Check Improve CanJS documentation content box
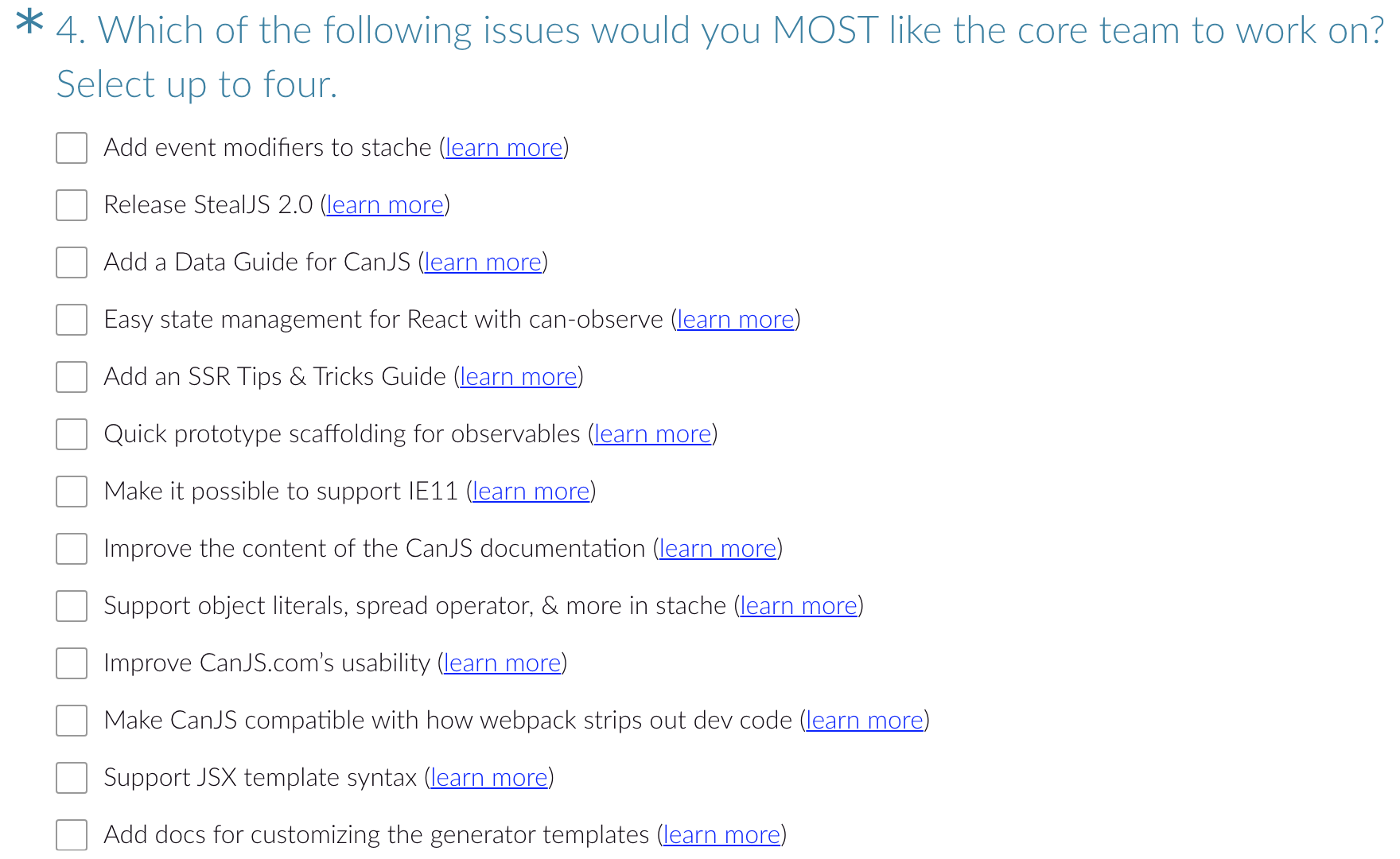Image resolution: width=1400 pixels, height=859 pixels. pos(72,549)
